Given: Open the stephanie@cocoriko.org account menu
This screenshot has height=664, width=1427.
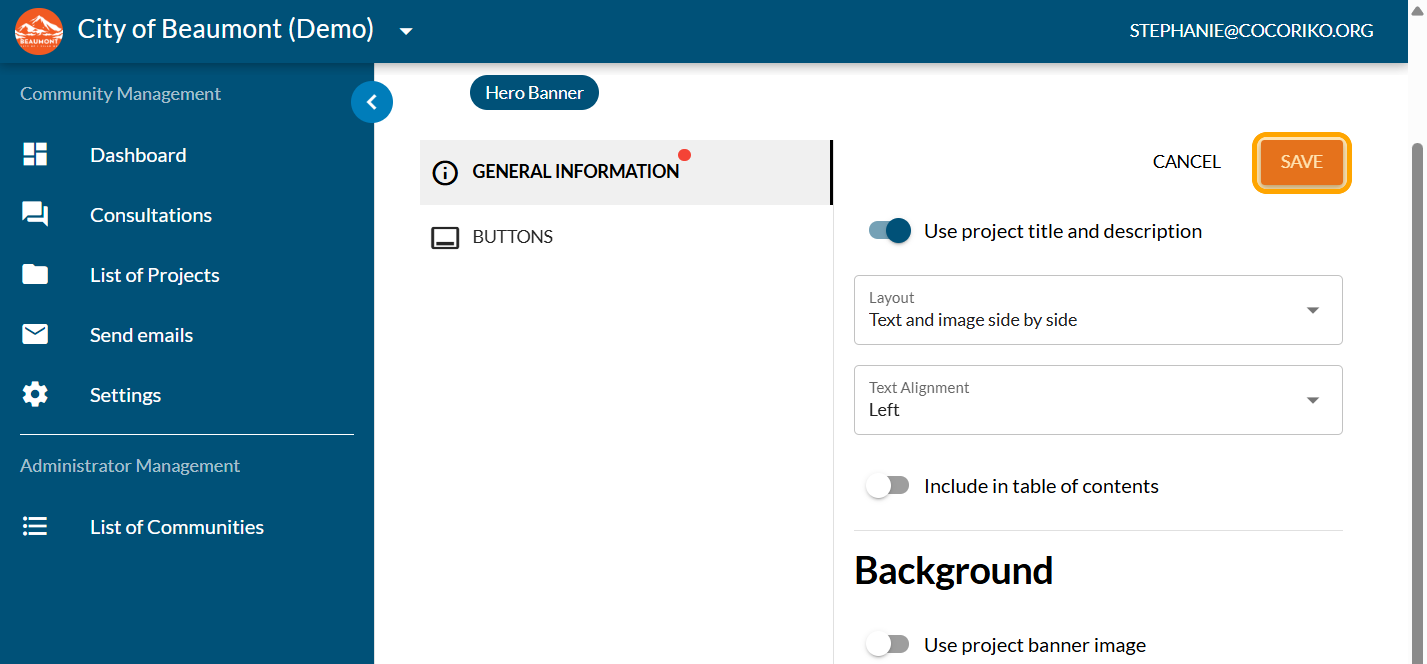Looking at the screenshot, I should [1251, 31].
